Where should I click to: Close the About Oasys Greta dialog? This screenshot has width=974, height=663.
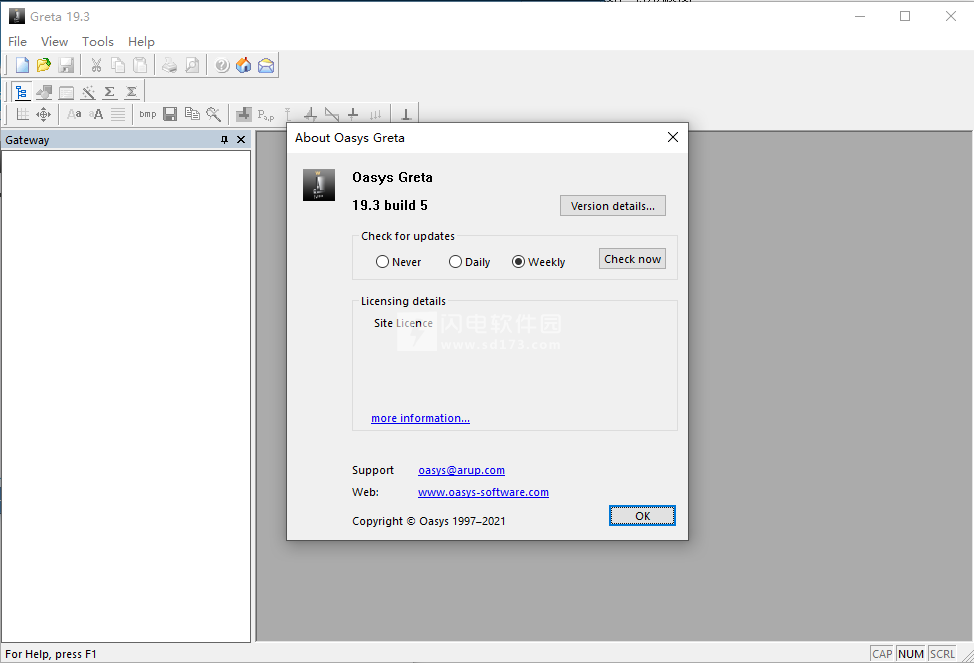click(673, 137)
